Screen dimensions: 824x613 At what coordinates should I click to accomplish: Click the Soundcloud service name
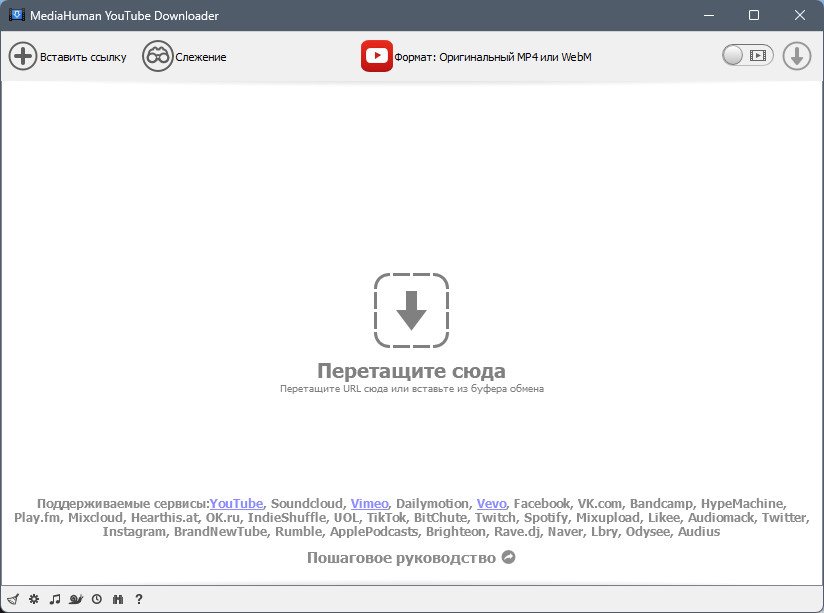tap(307, 504)
